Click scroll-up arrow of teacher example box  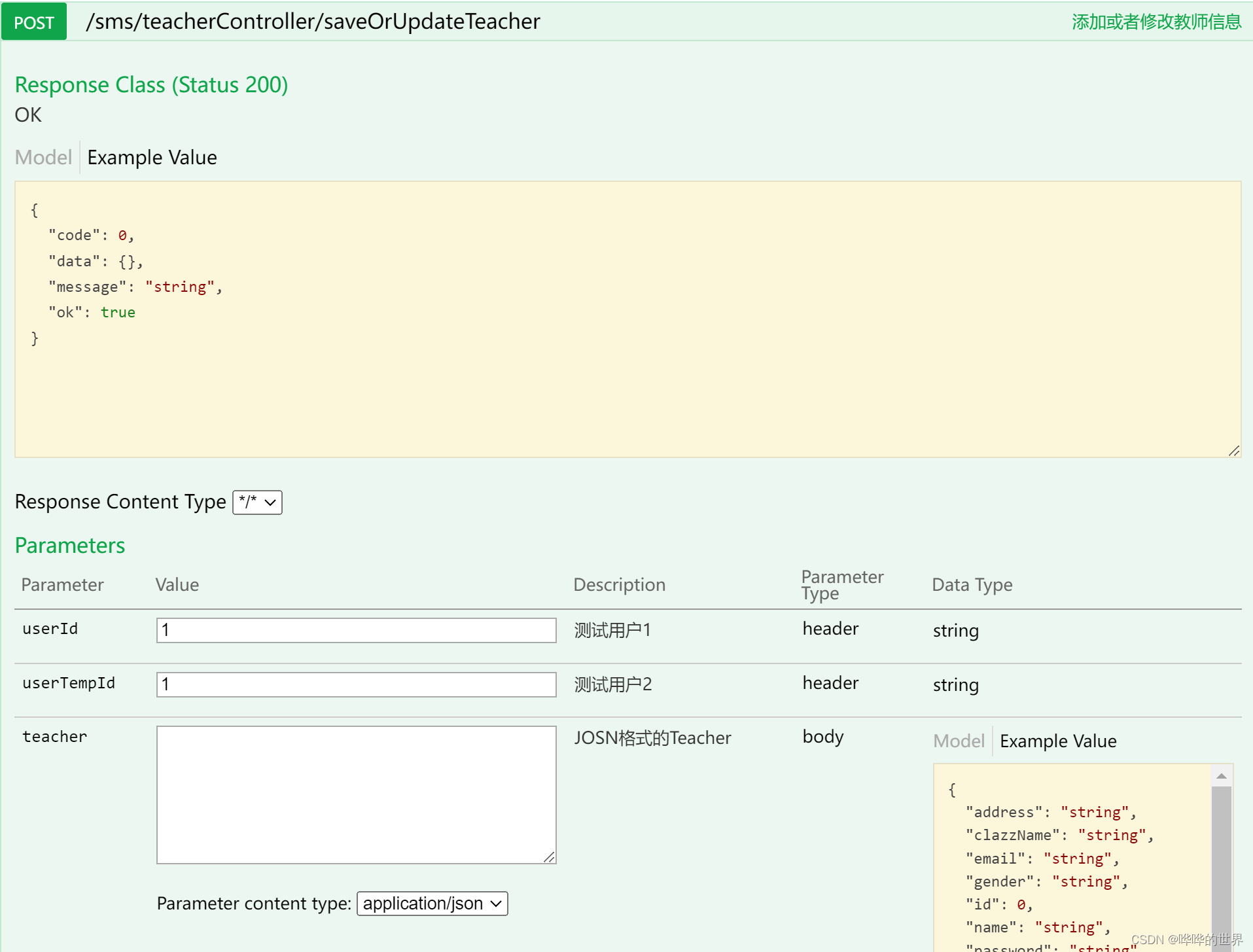coord(1222,776)
